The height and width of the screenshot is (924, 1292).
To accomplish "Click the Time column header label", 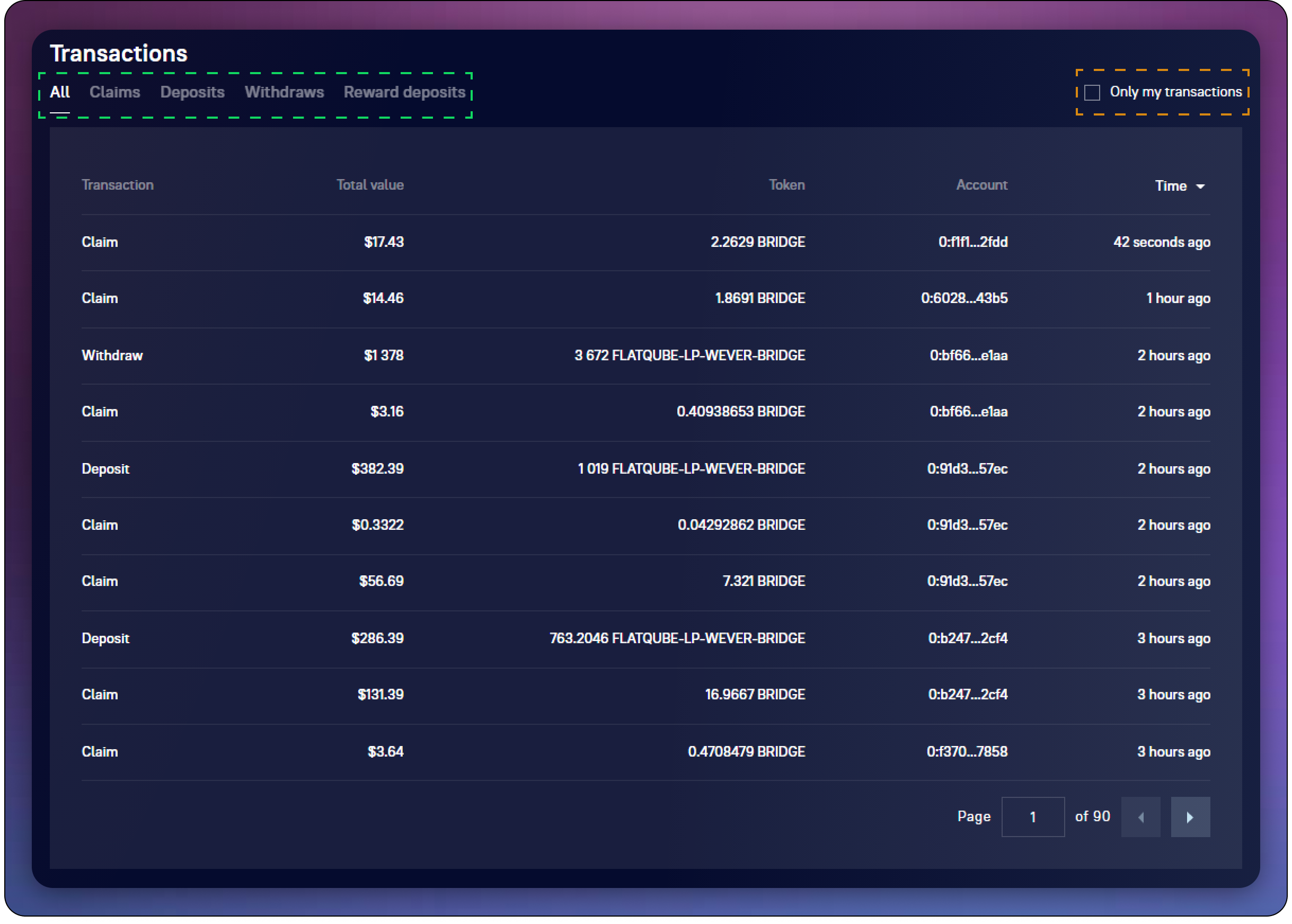I will [1170, 186].
